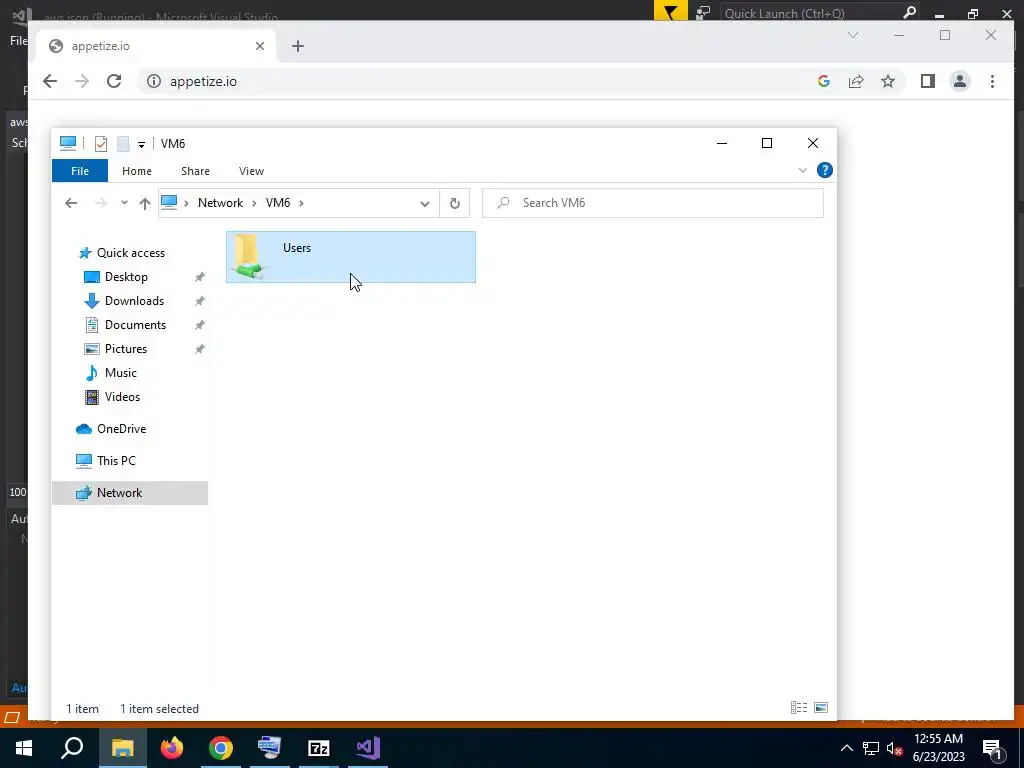
Task: Click the Properties quick access toolbar icon
Action: pos(101,144)
